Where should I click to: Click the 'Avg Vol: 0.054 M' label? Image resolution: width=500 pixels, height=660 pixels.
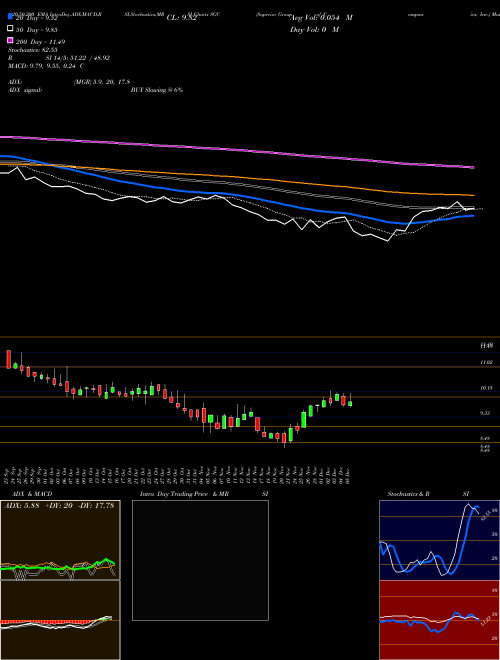pos(321,18)
